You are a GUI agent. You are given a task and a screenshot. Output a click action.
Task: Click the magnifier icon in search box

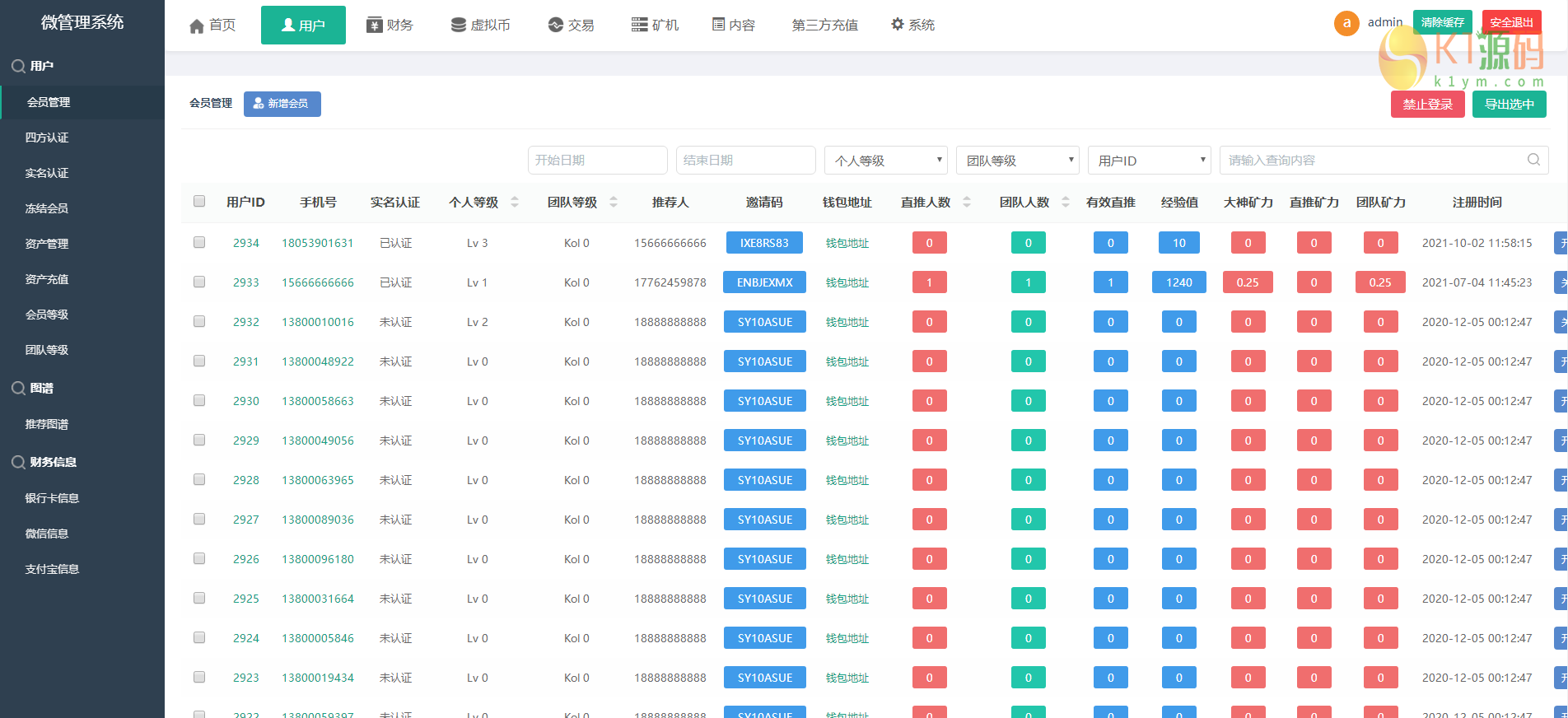coord(1533,160)
